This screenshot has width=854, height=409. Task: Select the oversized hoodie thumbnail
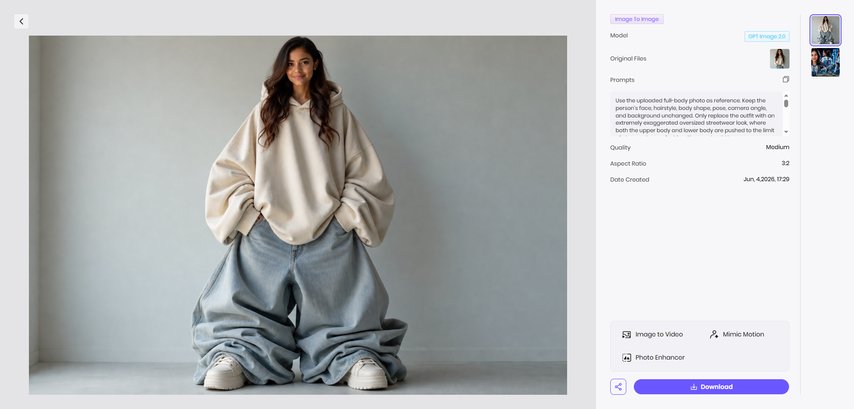825,30
